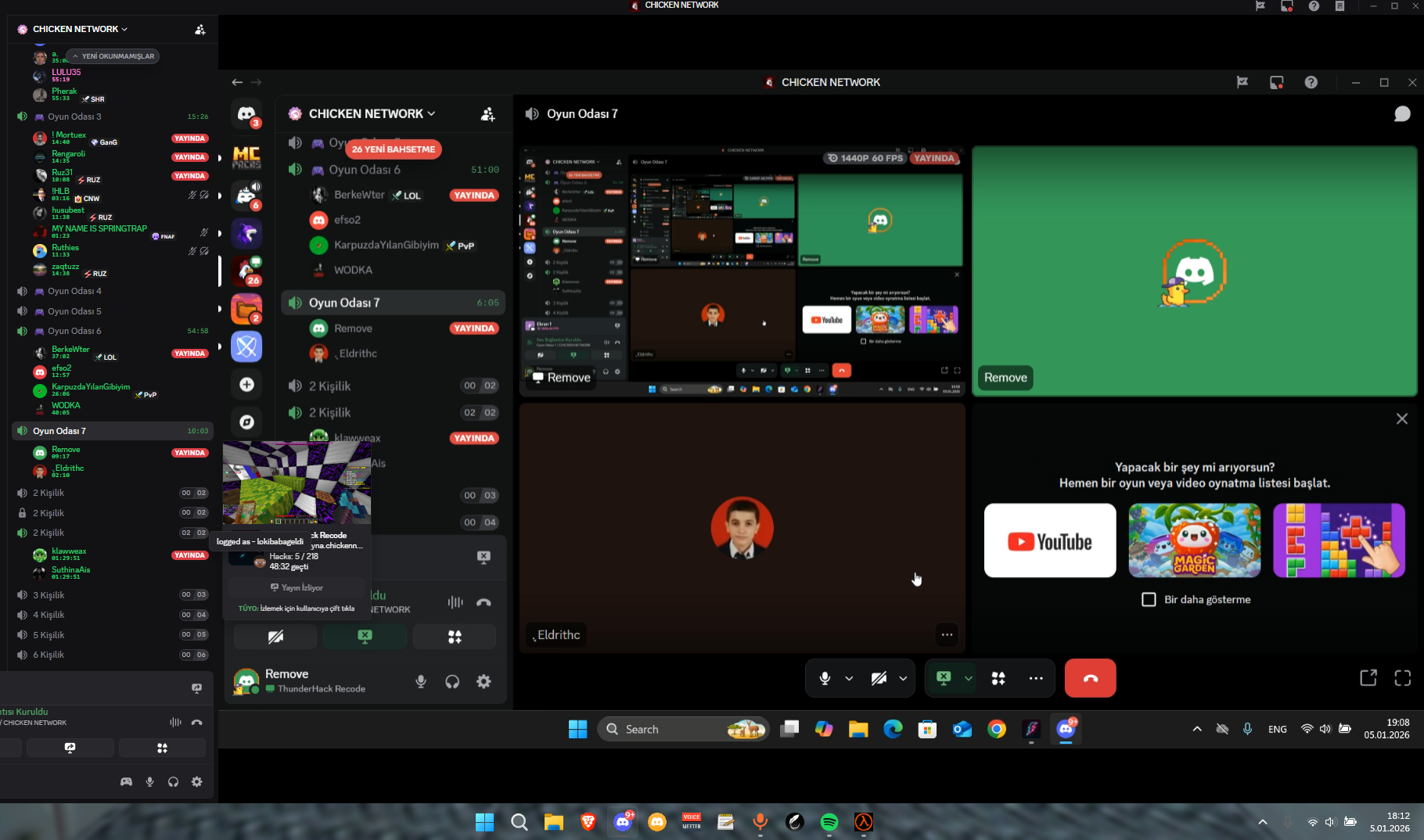Click Outlook icon in the streamed taskbar
Image resolution: width=1424 pixels, height=840 pixels.
(962, 729)
